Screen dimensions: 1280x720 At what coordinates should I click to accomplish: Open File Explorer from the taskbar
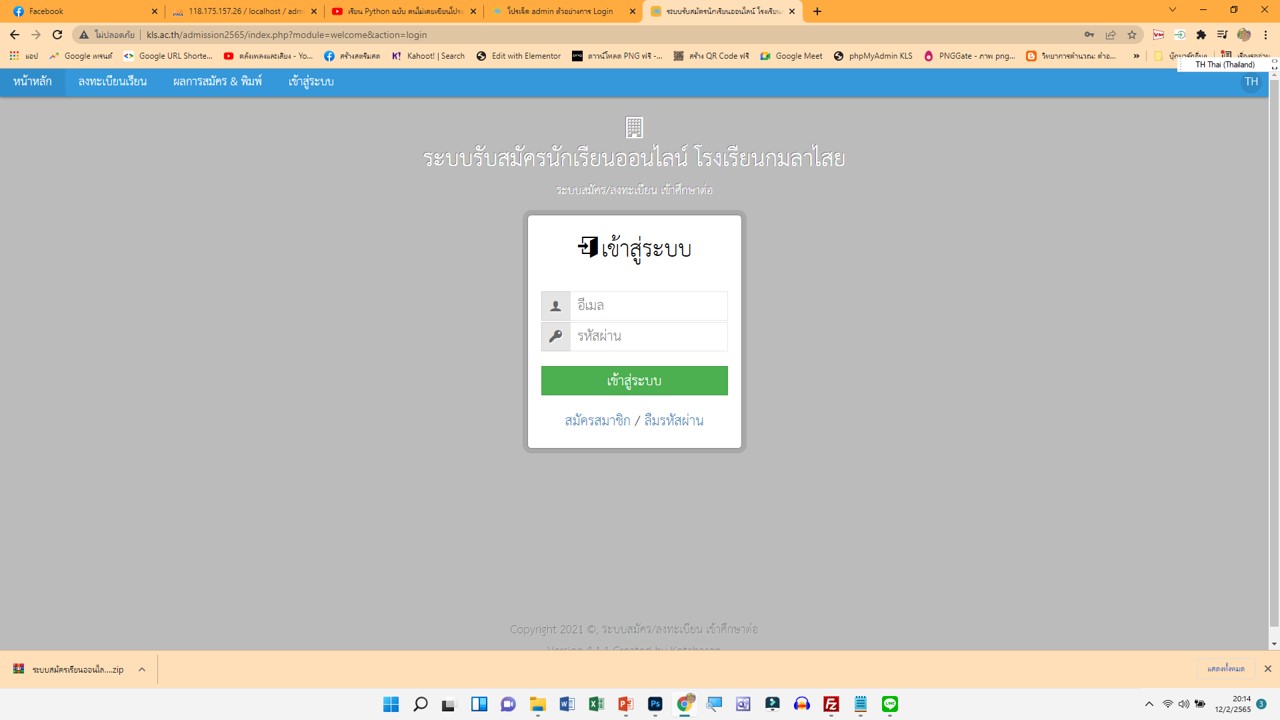coord(537,704)
